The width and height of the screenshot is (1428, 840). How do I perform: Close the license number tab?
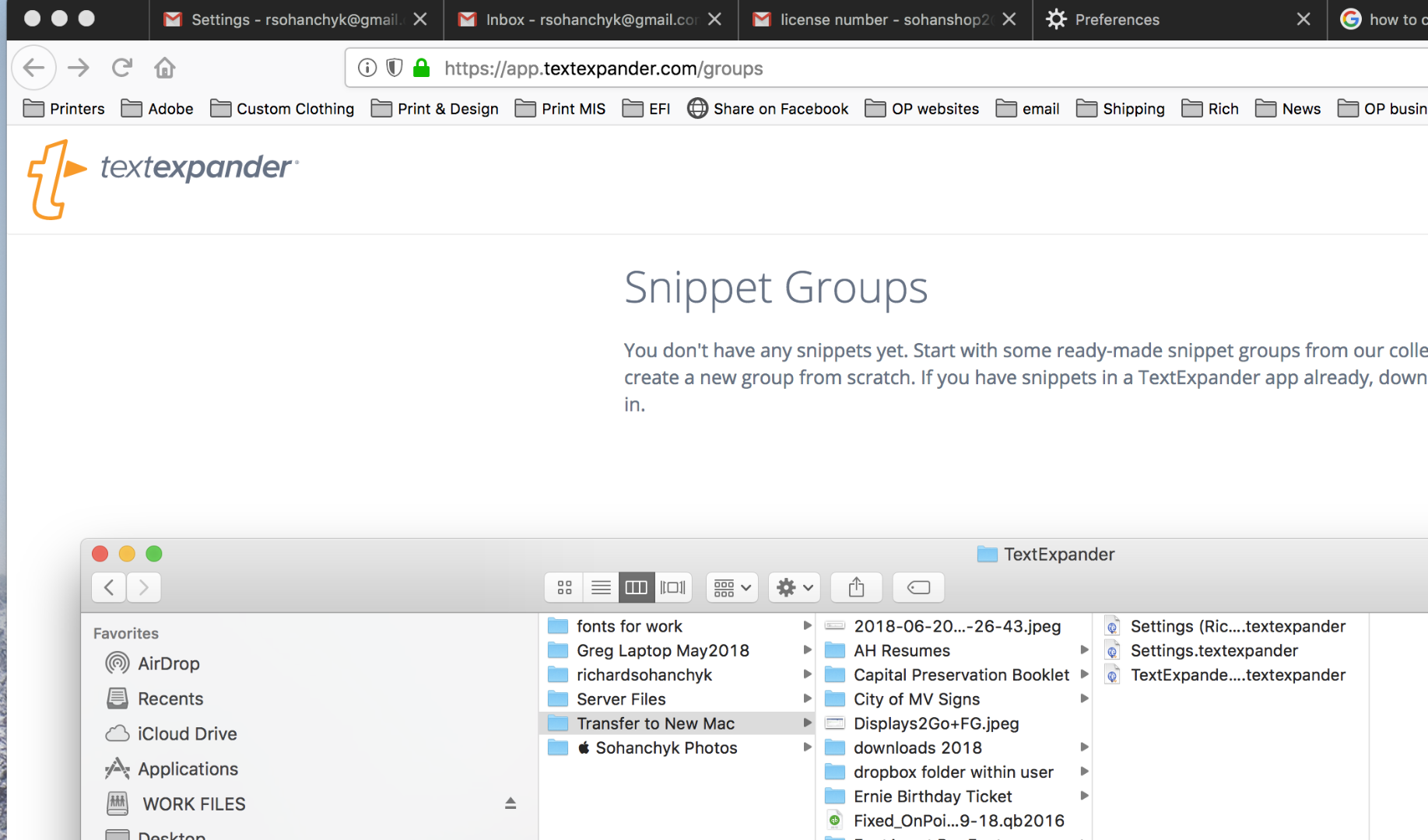click(1009, 19)
